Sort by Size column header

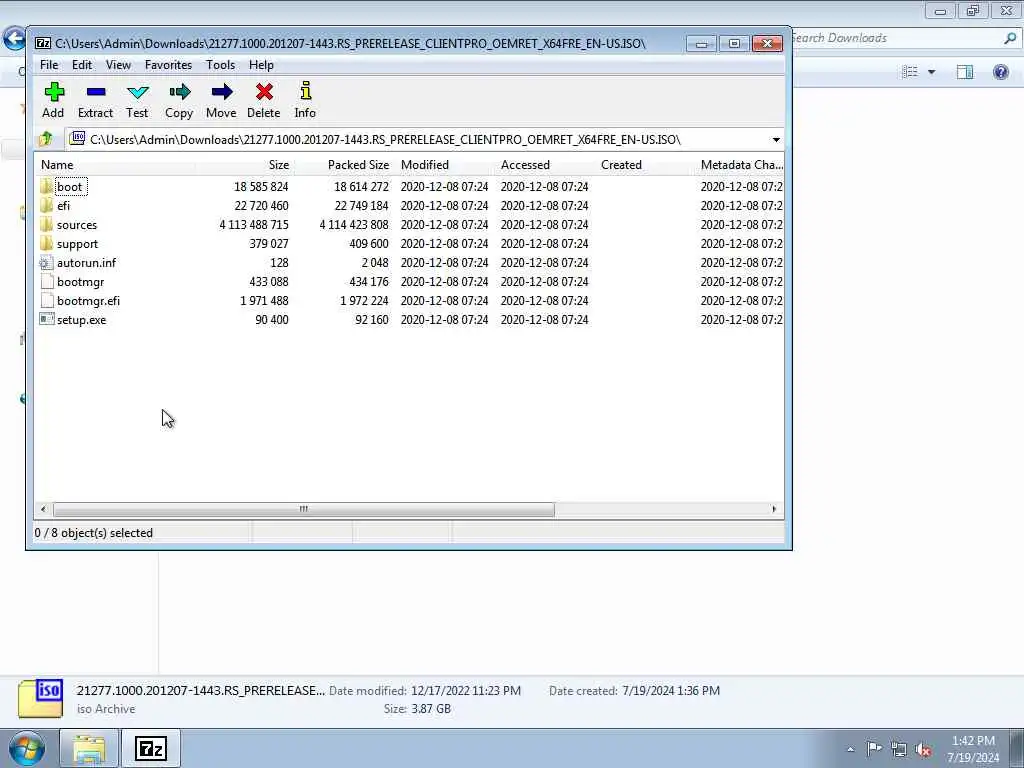coord(244,165)
